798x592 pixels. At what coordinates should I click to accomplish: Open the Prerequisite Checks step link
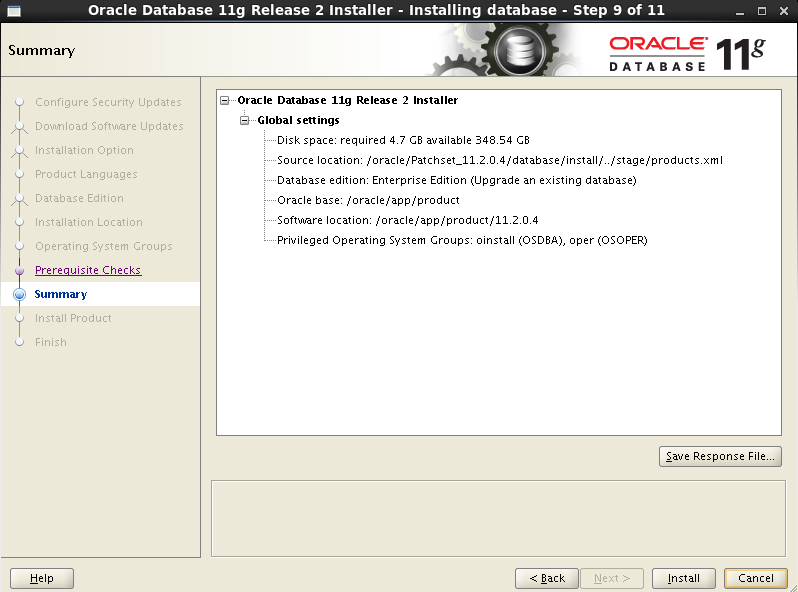88,270
